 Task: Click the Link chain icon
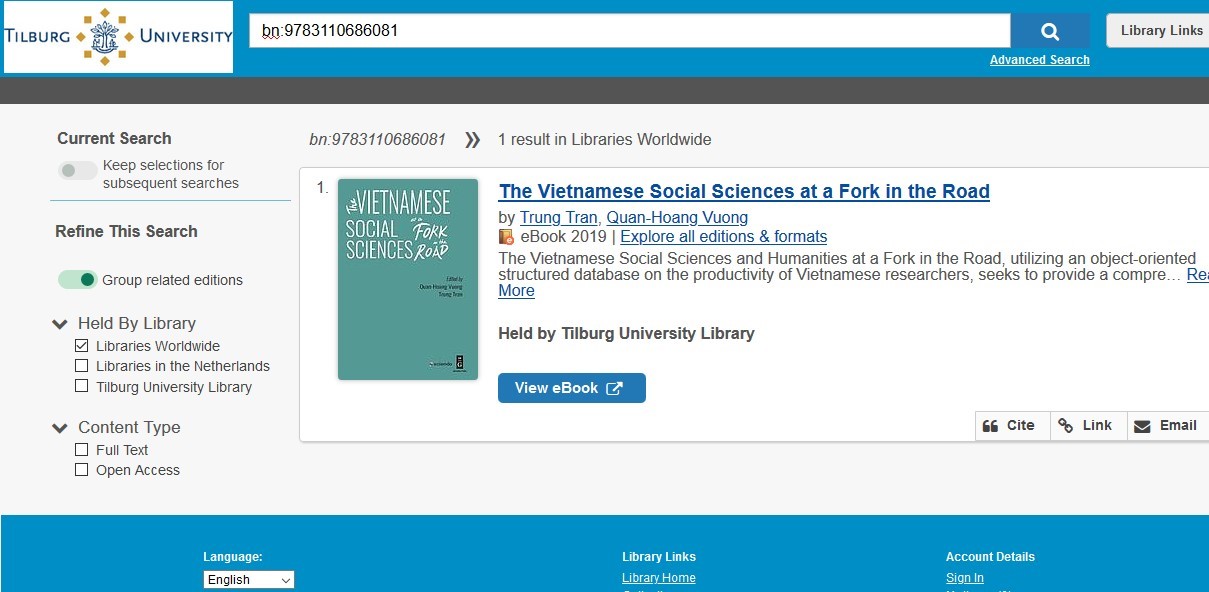click(1066, 426)
